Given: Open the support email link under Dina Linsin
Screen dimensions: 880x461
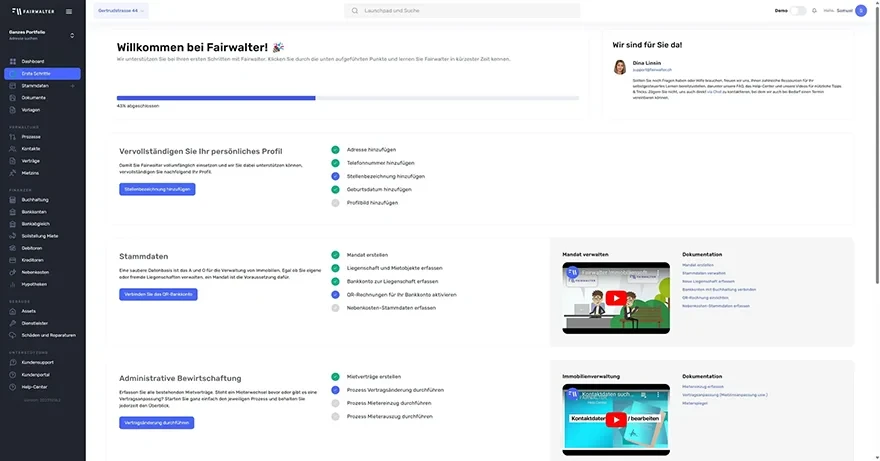Looking at the screenshot, I should point(652,70).
